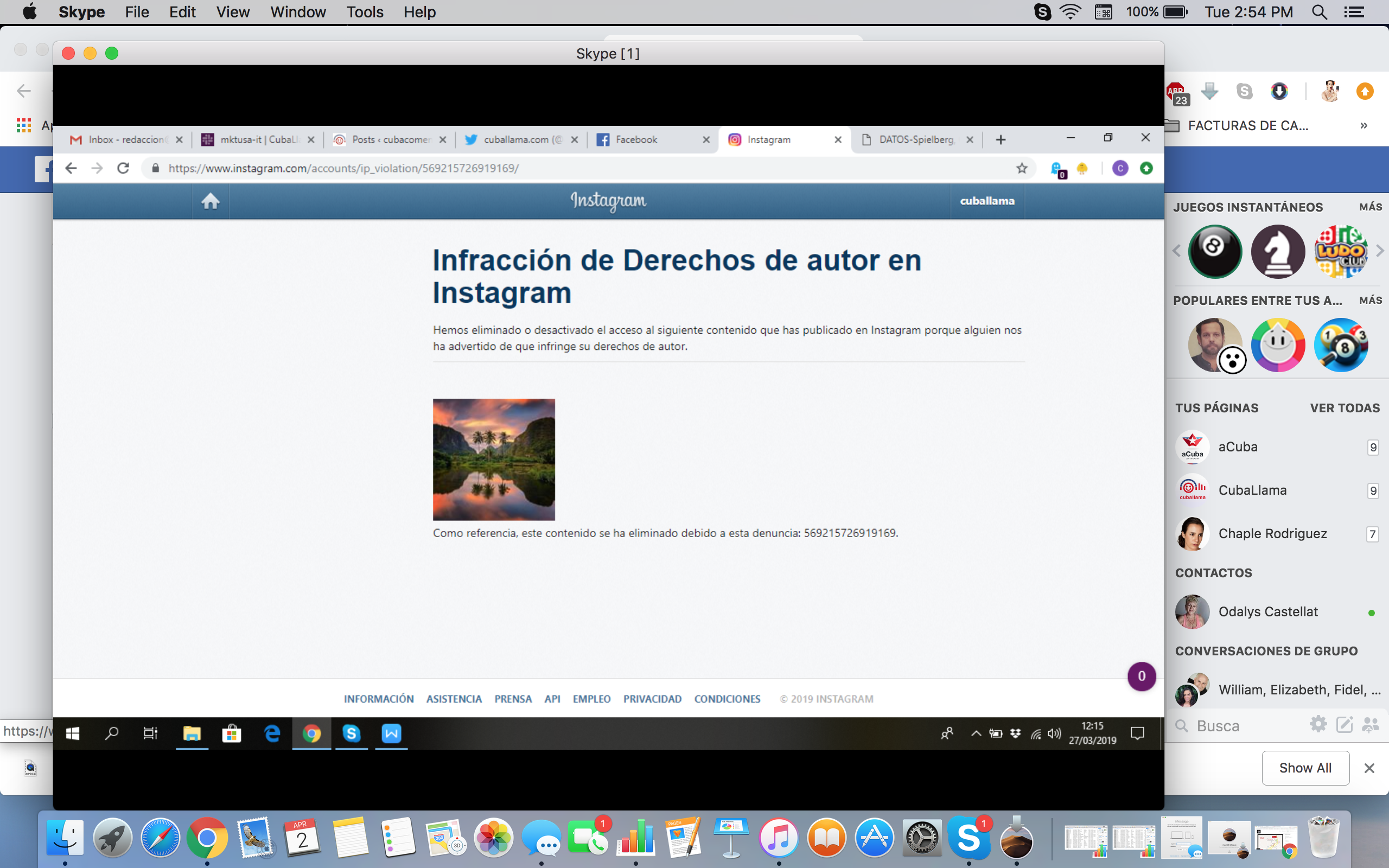Image resolution: width=1389 pixels, height=868 pixels.
Task: Click the cuballama profile link
Action: tap(986, 201)
